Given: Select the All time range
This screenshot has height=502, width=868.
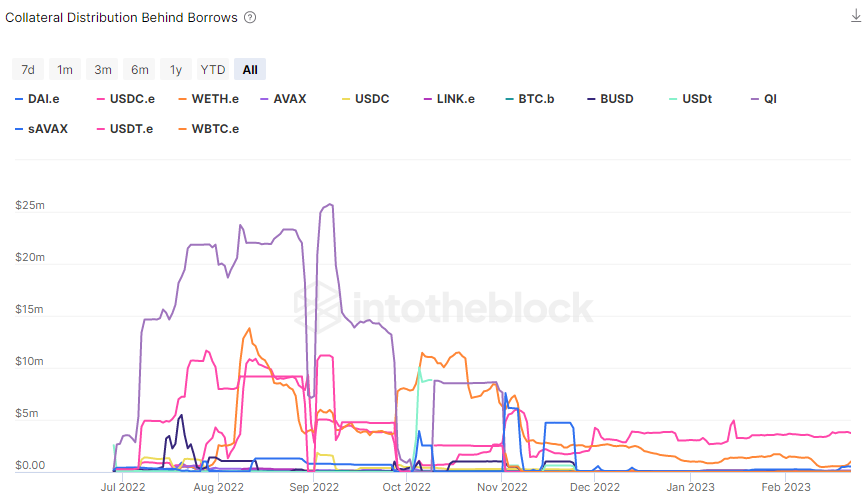Looking at the screenshot, I should click(x=249, y=69).
